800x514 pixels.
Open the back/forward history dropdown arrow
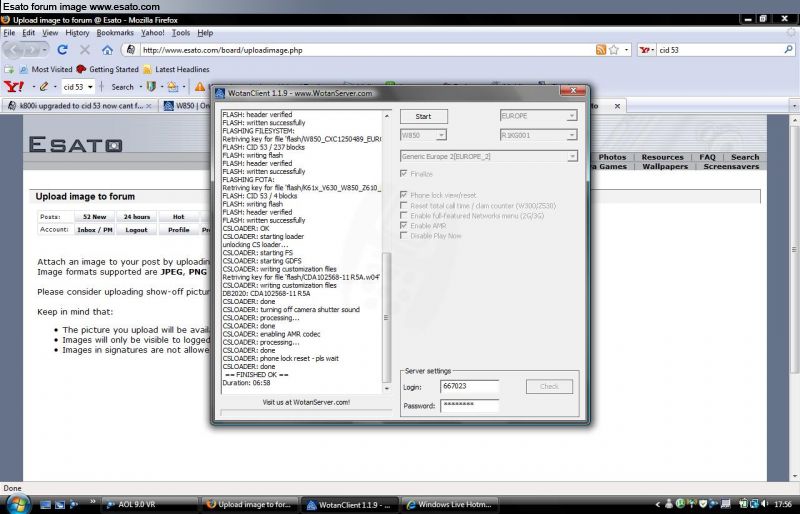[44, 50]
